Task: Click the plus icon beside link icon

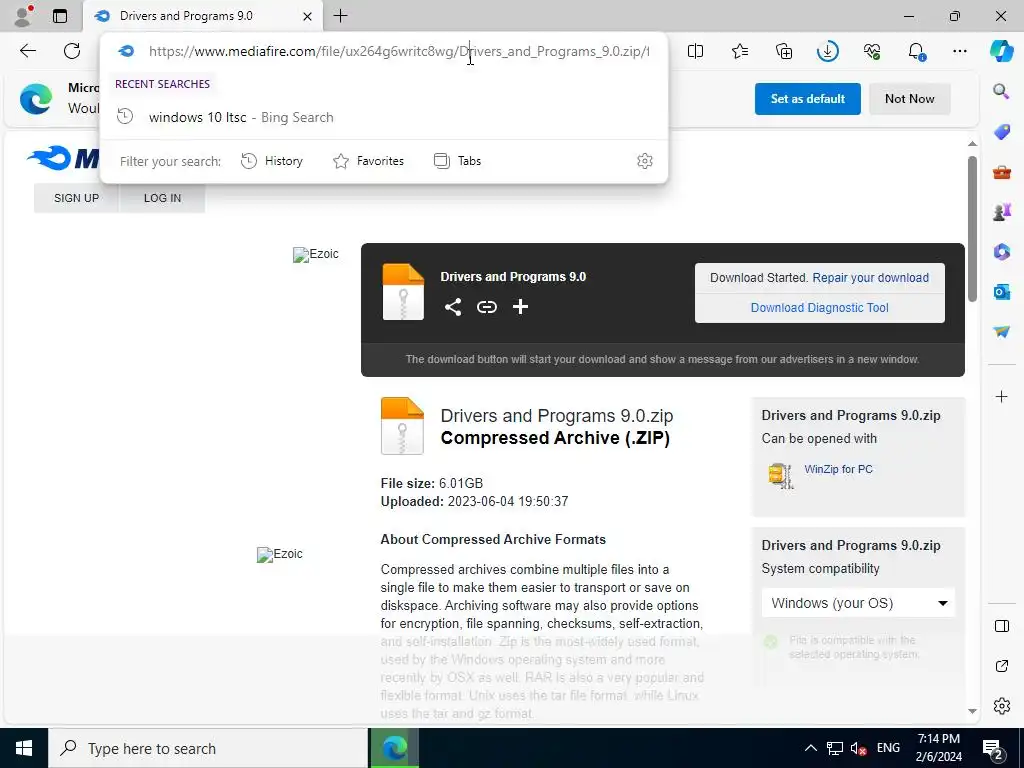Action: (520, 307)
